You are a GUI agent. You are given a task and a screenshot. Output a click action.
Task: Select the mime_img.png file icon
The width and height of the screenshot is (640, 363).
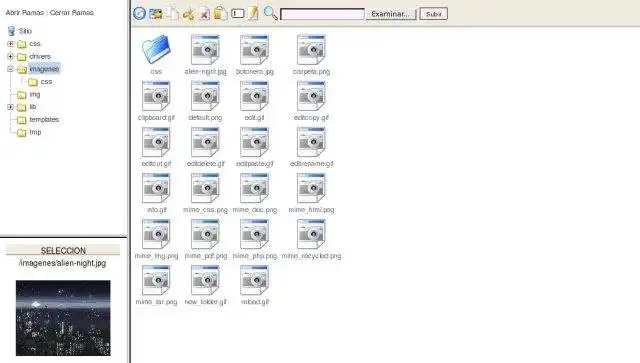coord(156,234)
